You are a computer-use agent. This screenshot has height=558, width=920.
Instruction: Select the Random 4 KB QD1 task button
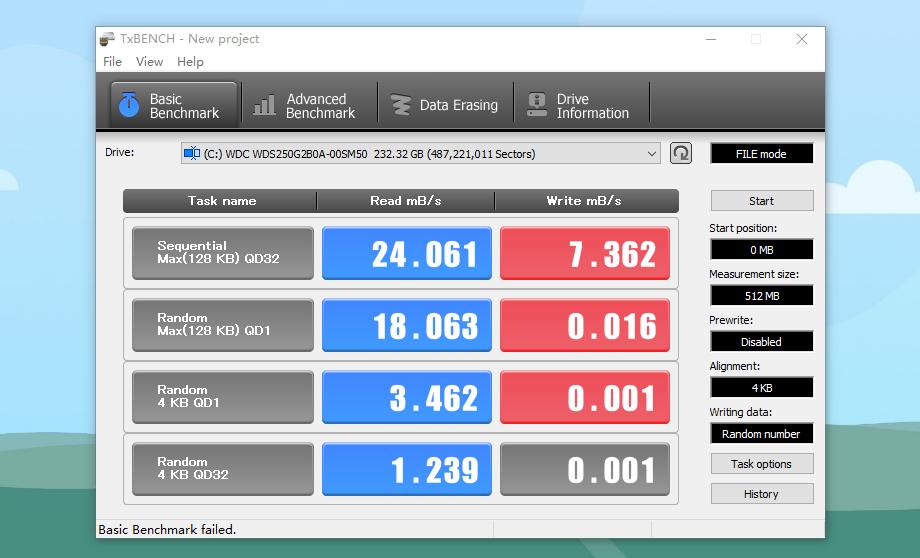coord(223,397)
